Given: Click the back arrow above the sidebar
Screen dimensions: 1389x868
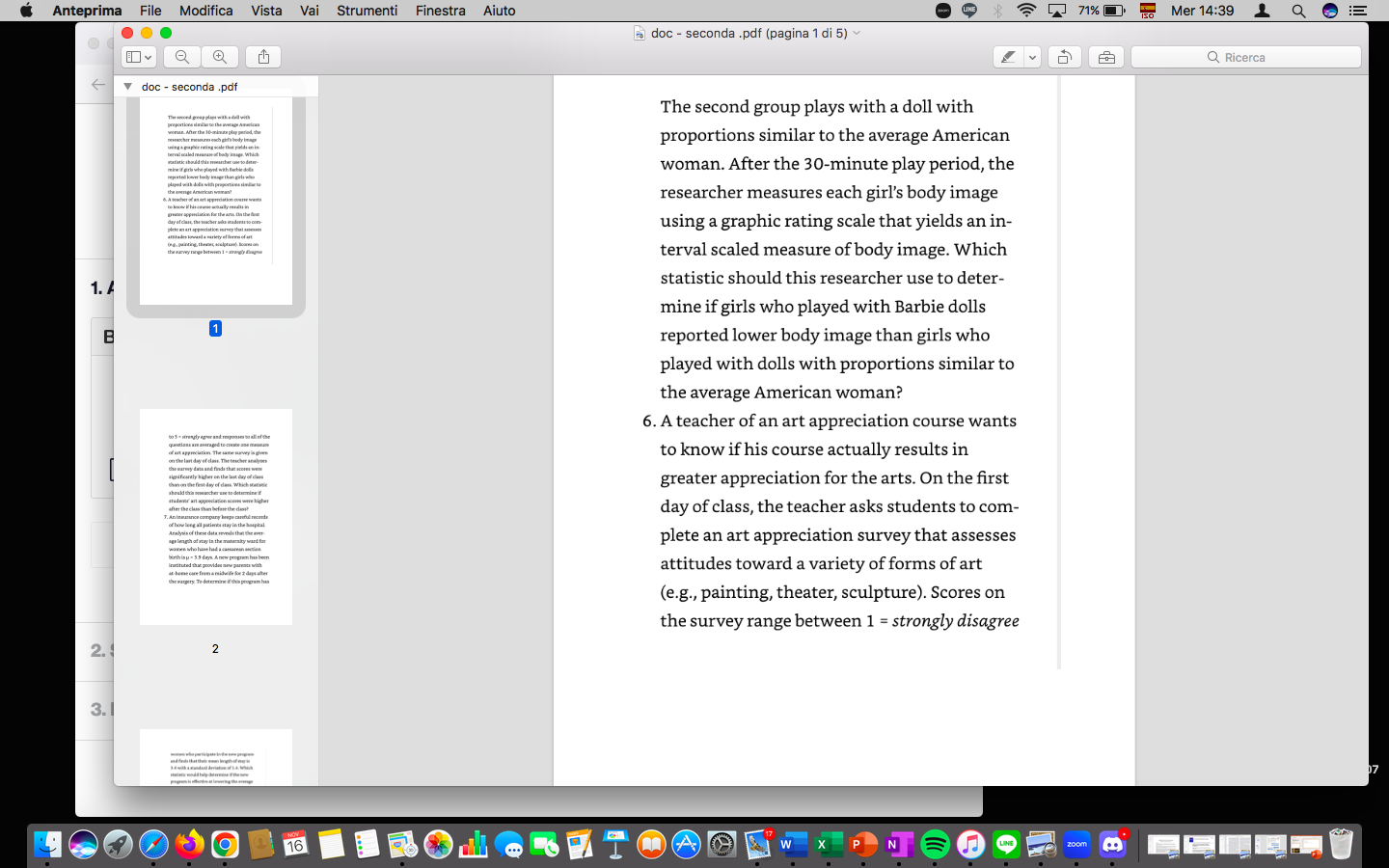Looking at the screenshot, I should point(97,84).
